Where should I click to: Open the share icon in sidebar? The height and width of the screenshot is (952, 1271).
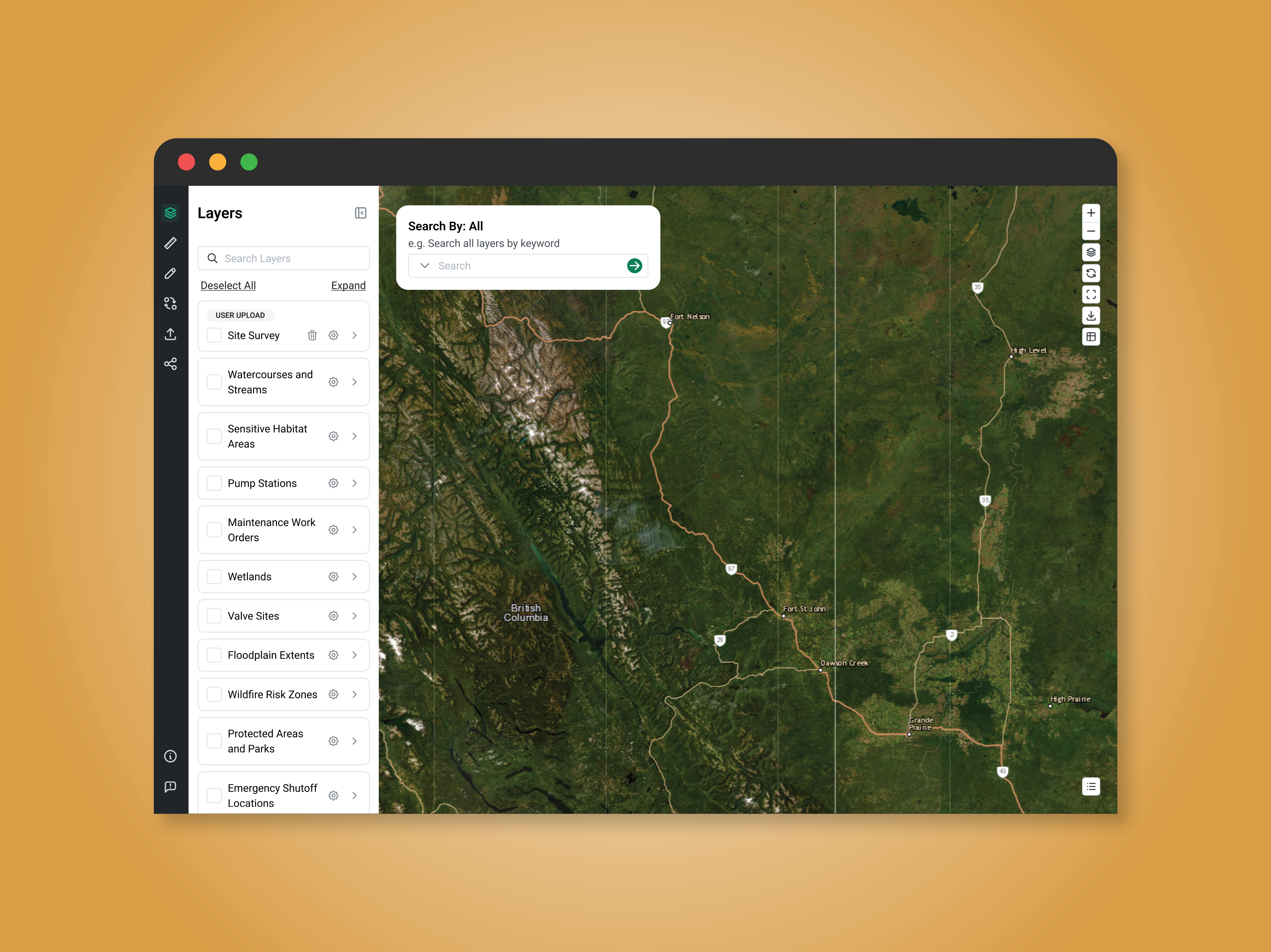(x=171, y=364)
